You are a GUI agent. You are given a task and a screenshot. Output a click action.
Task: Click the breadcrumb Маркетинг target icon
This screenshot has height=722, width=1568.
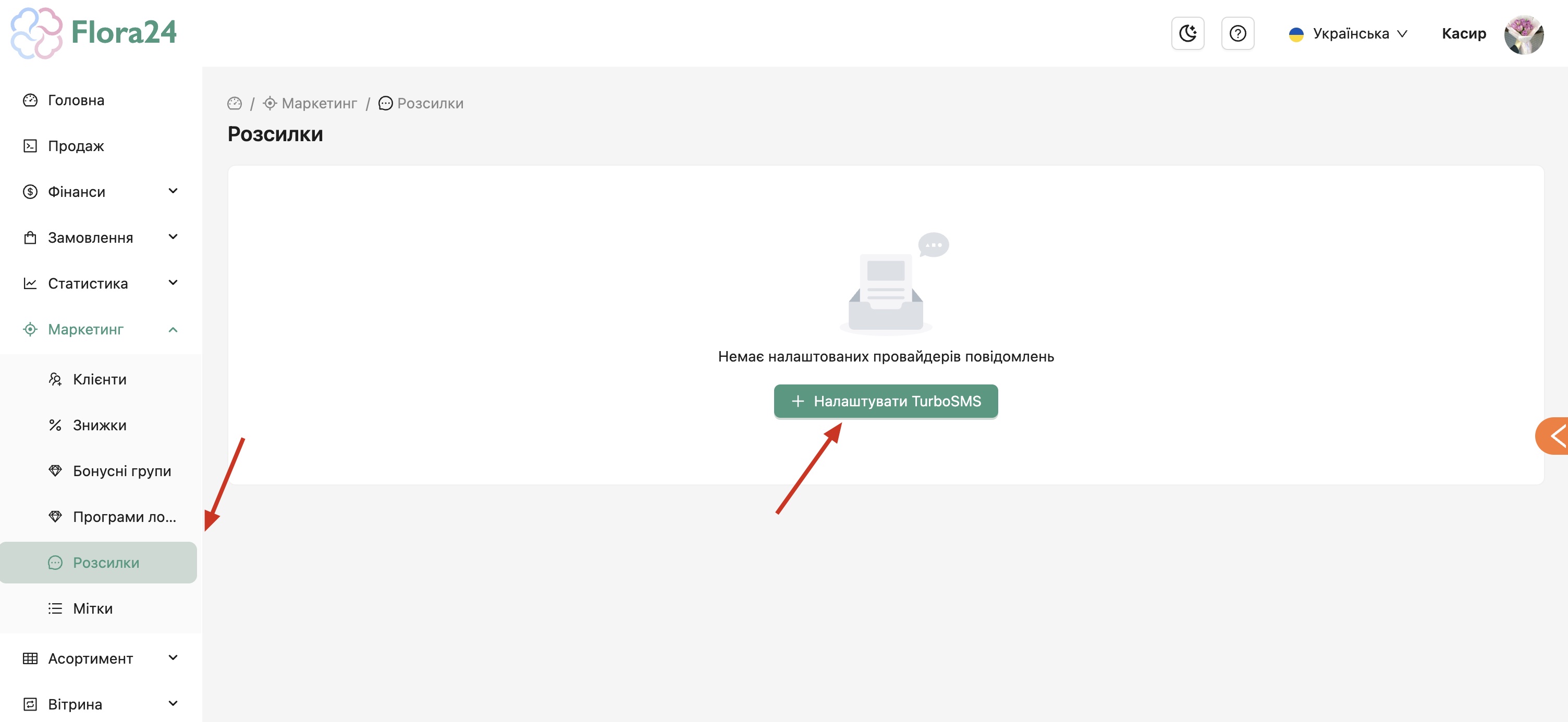pyautogui.click(x=269, y=104)
